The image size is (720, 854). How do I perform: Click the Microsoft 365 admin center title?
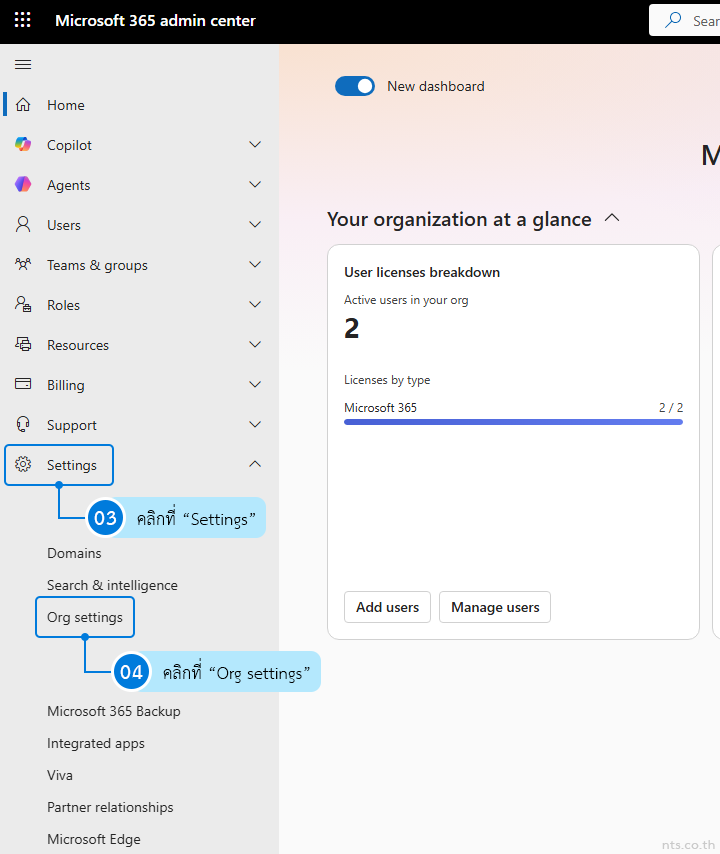pos(155,21)
